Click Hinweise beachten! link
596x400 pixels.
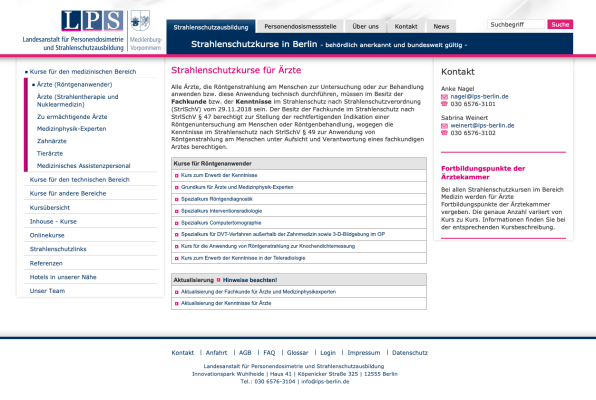250,280
